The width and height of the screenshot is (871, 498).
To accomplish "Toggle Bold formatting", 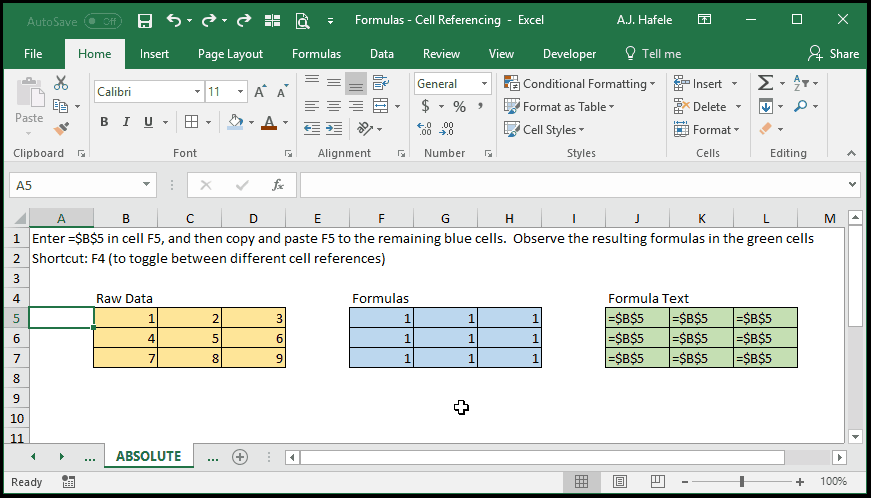I will click(104, 122).
